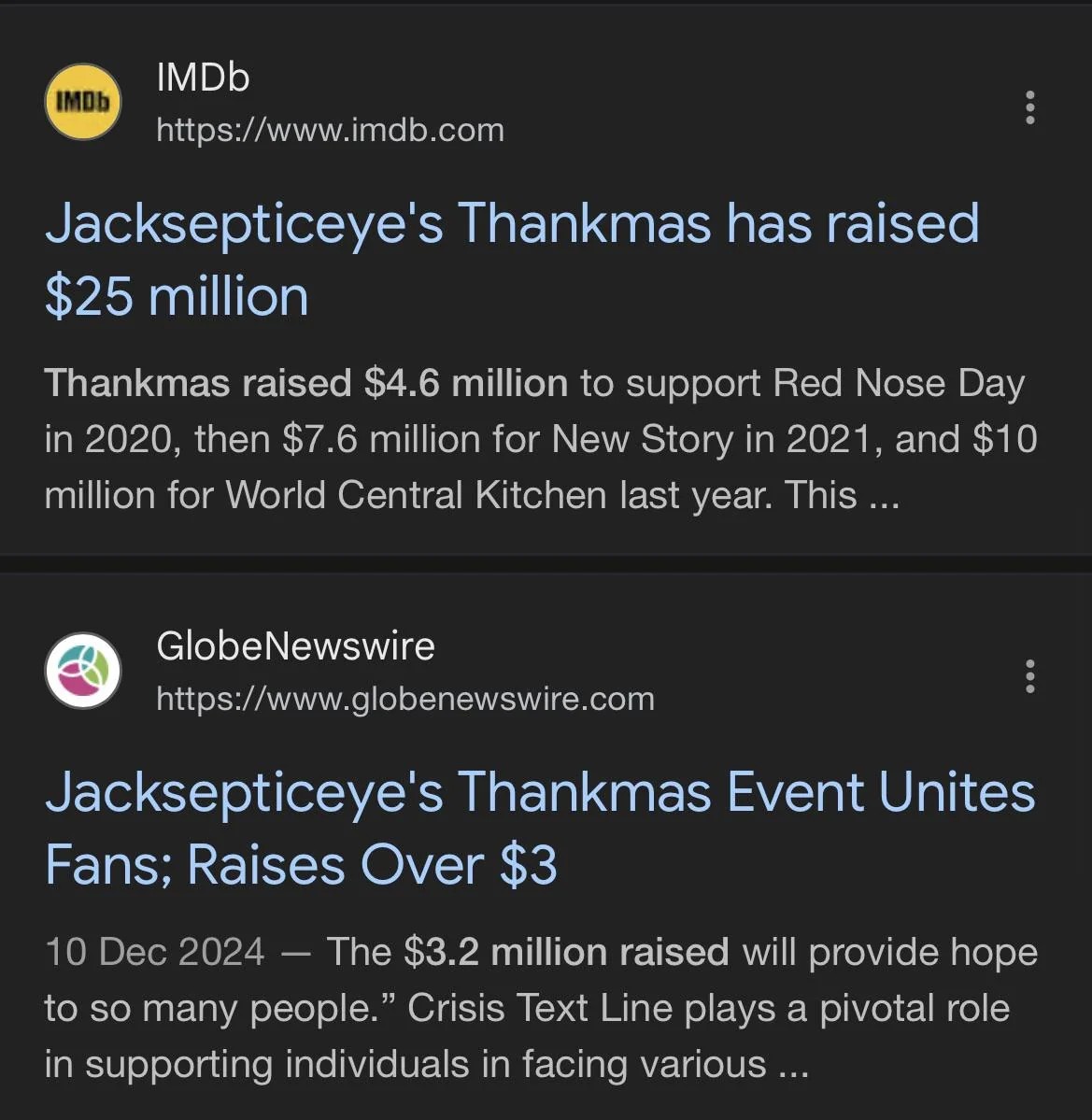Click the https://www.globenewswire.com URL
The height and width of the screenshot is (1120, 1092).
point(405,699)
